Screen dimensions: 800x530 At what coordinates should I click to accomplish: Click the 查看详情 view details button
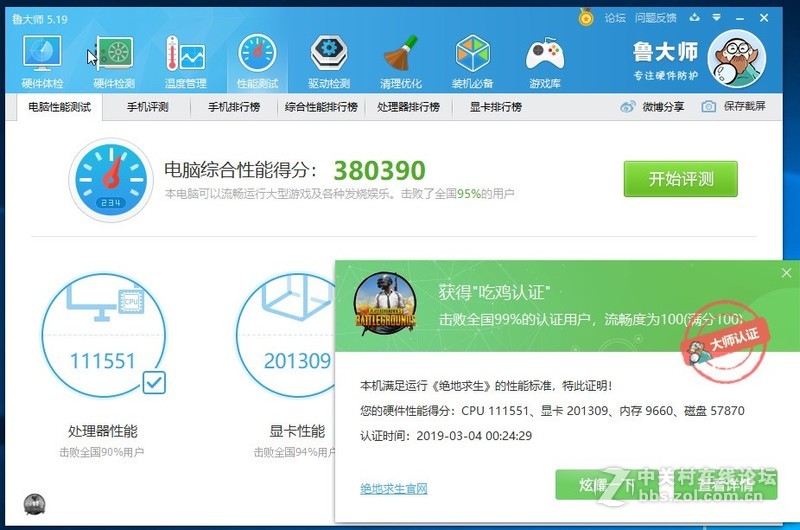(x=726, y=485)
